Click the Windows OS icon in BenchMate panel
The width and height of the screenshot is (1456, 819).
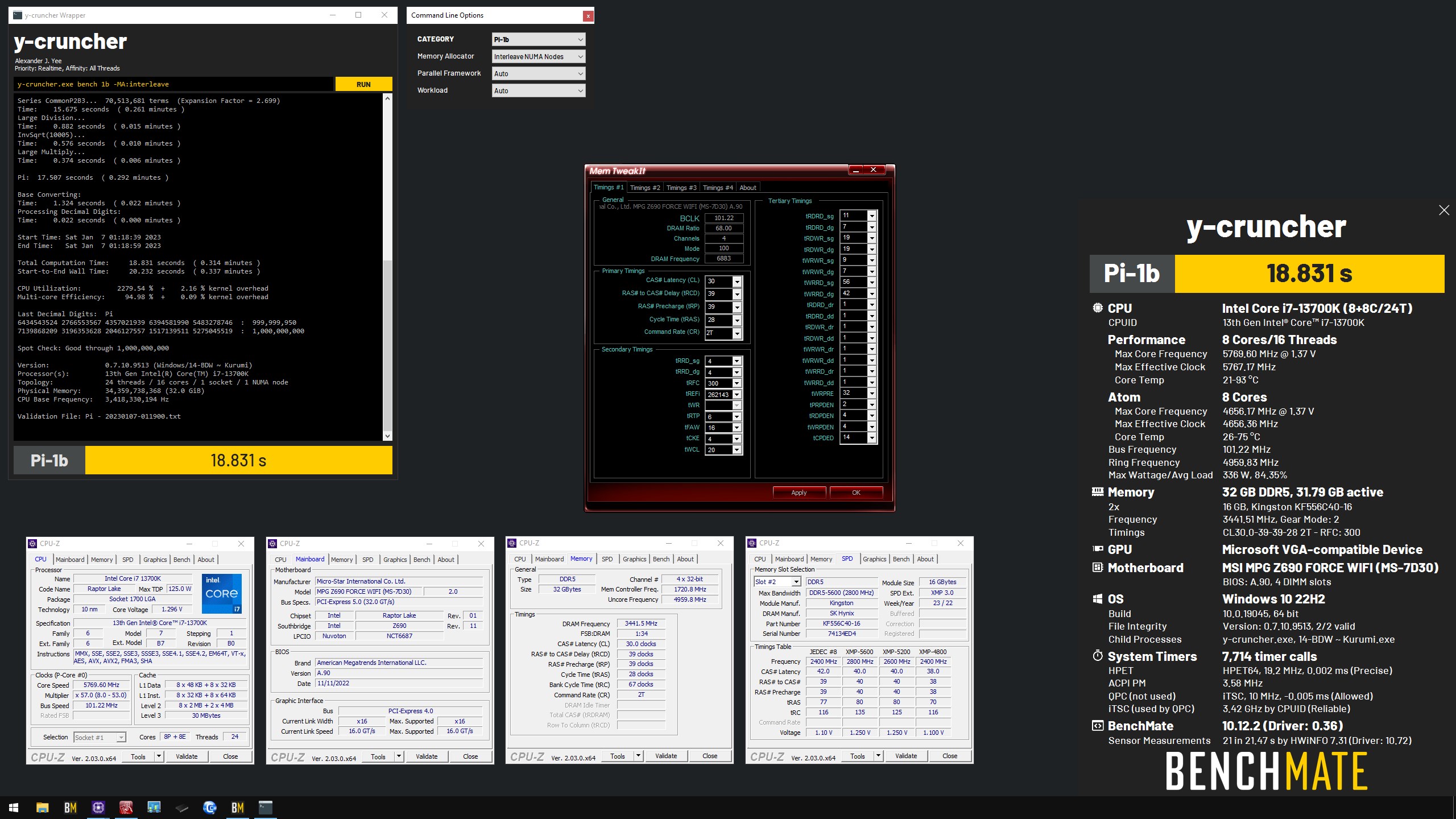click(1098, 598)
